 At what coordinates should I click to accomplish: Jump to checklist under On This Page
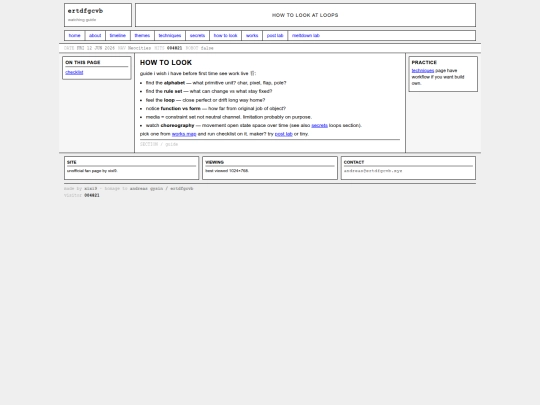[74, 72]
